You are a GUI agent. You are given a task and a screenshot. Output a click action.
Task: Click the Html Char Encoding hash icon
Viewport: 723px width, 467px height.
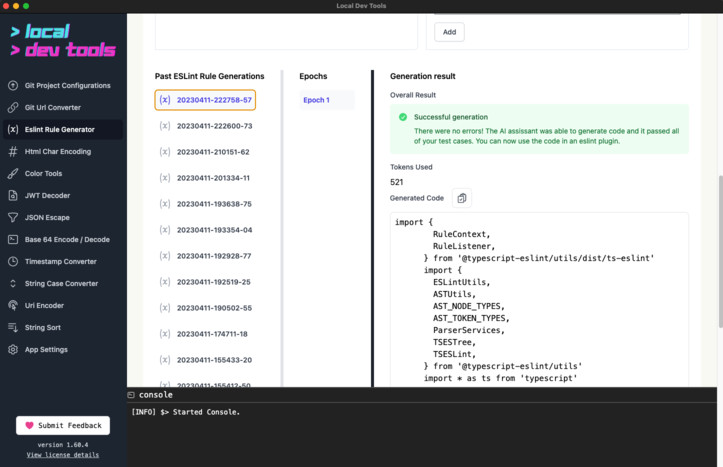point(13,151)
